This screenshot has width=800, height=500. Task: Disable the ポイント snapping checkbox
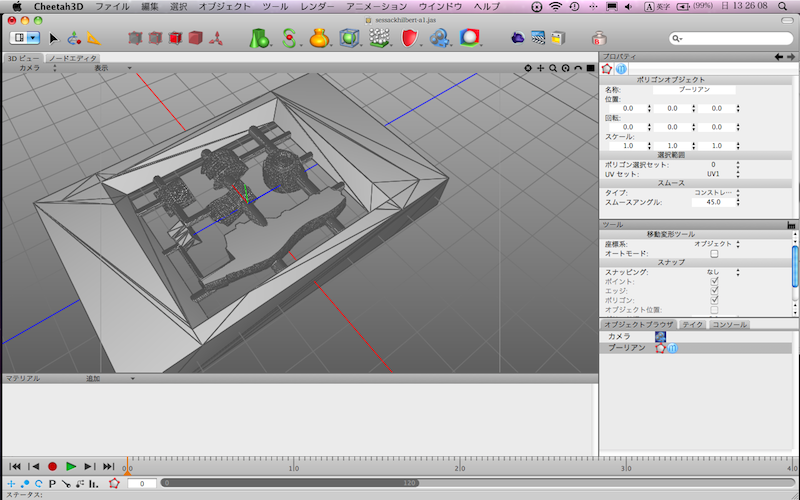tap(714, 282)
